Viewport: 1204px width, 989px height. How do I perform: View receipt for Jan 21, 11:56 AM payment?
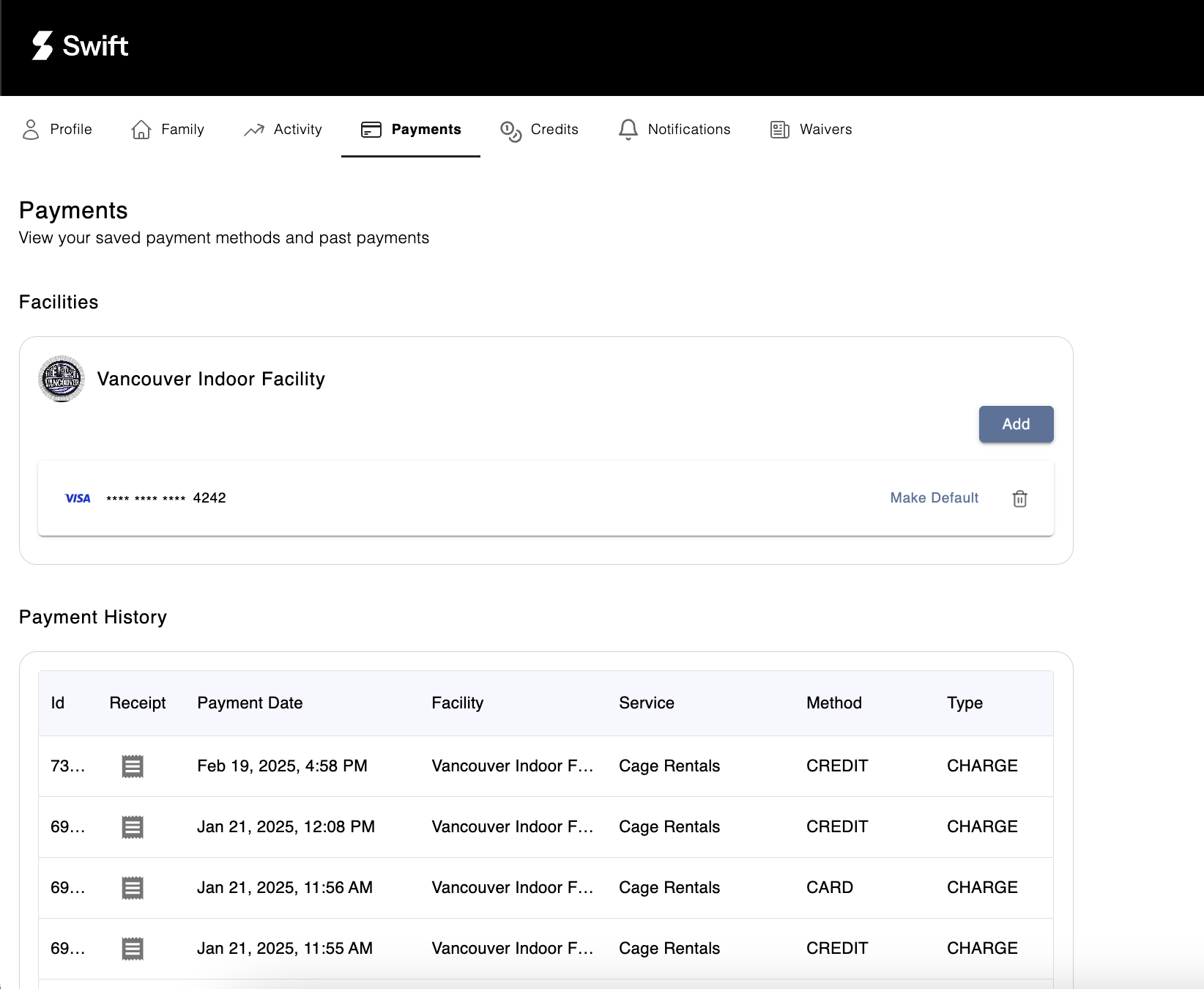coord(133,888)
